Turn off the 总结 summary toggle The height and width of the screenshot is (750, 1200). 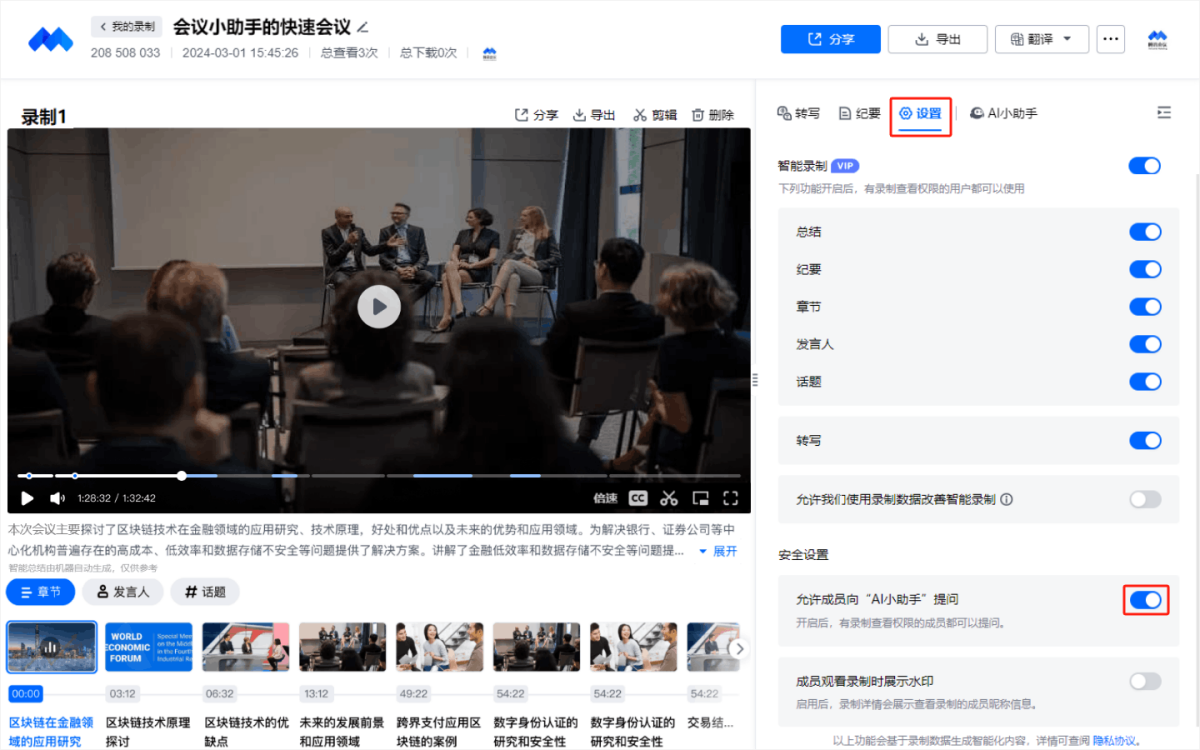point(1145,232)
